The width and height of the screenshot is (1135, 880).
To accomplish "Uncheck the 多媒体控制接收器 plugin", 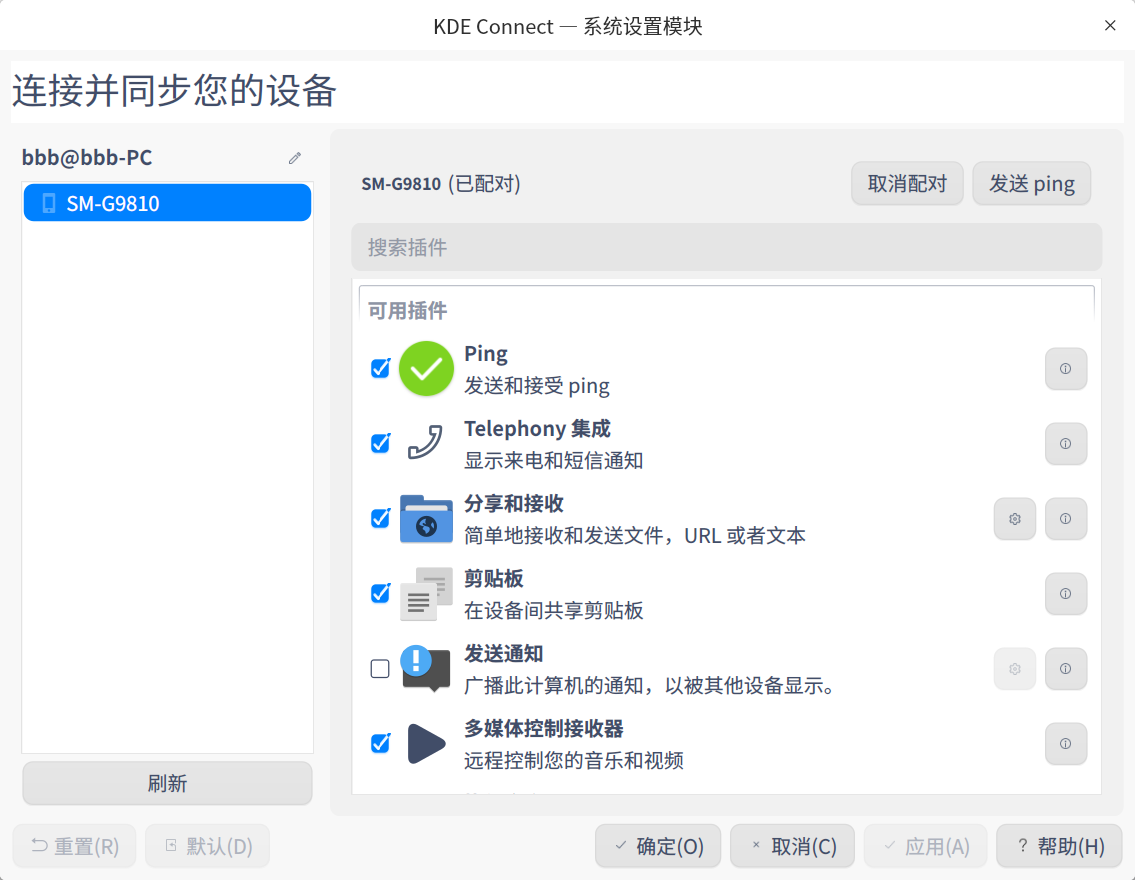I will (x=380, y=744).
